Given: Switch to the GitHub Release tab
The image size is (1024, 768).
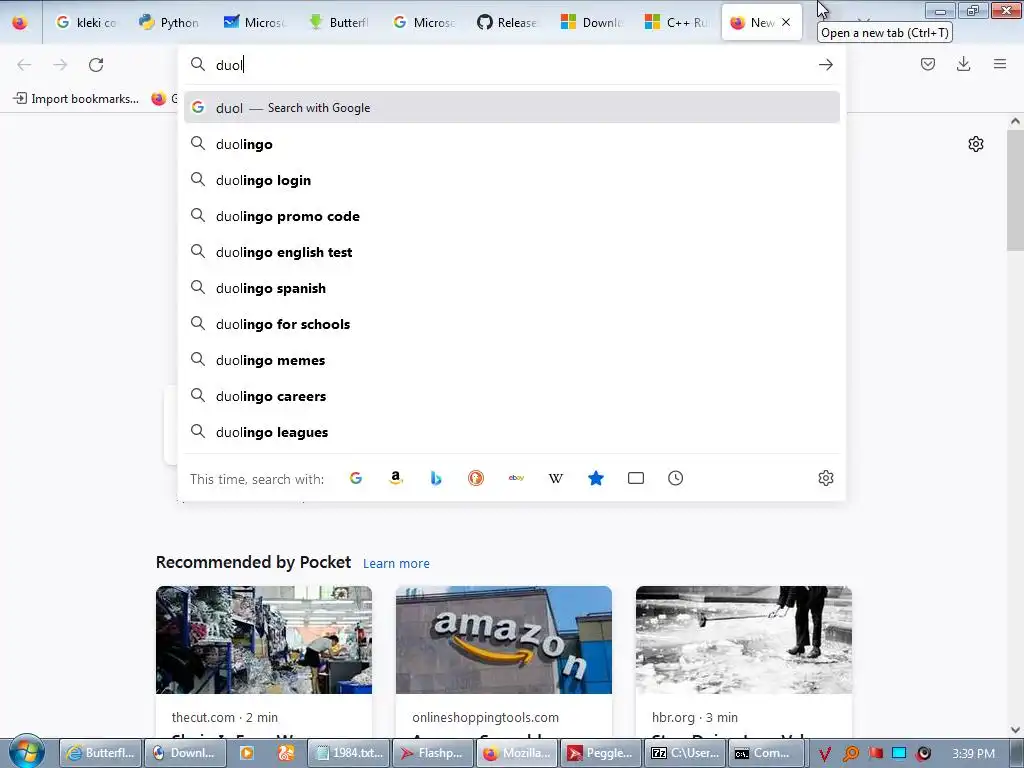Looking at the screenshot, I should [507, 22].
